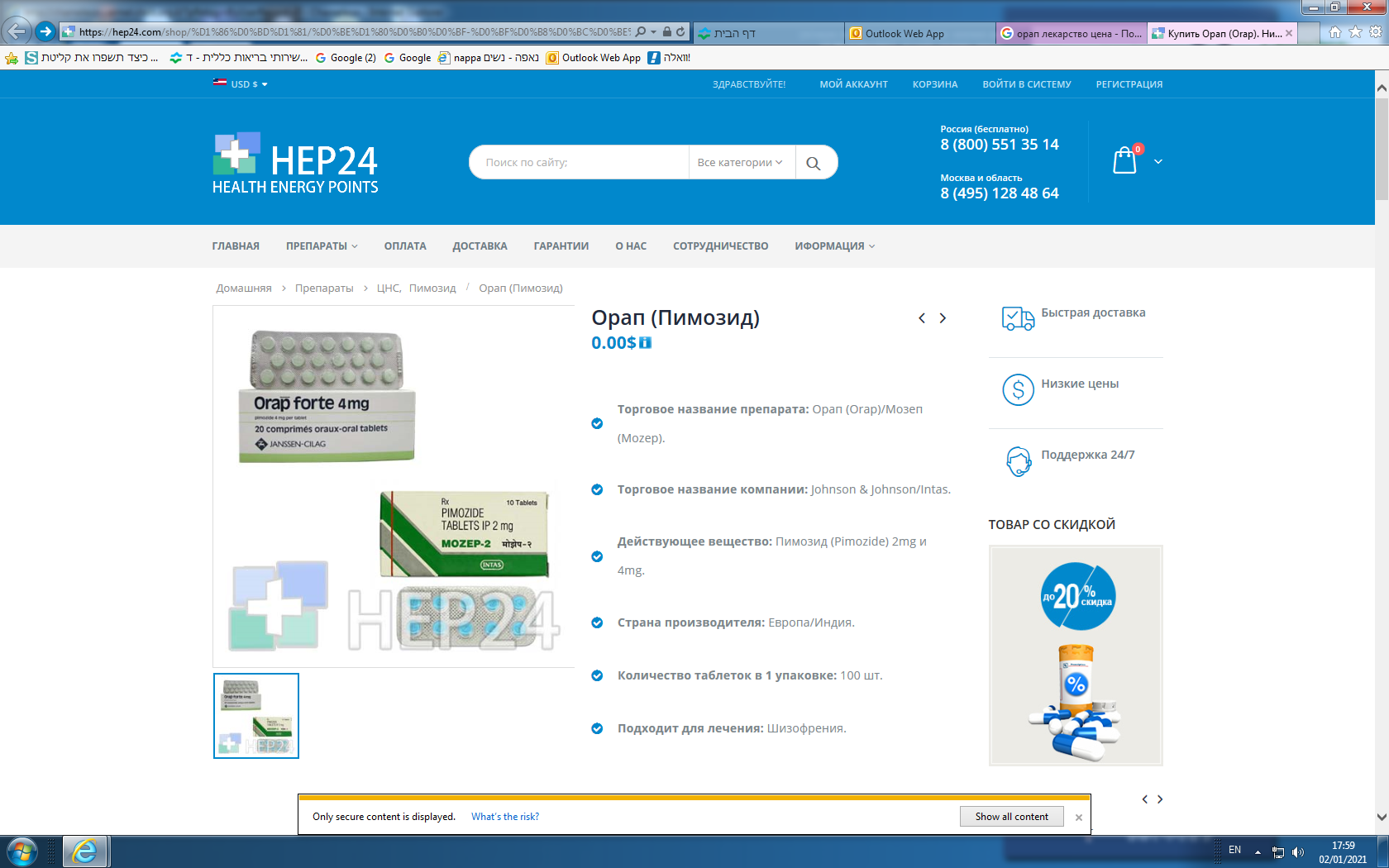This screenshot has height=868, width=1389.
Task: Click Internet Explorer taskbar icon
Action: [85, 851]
